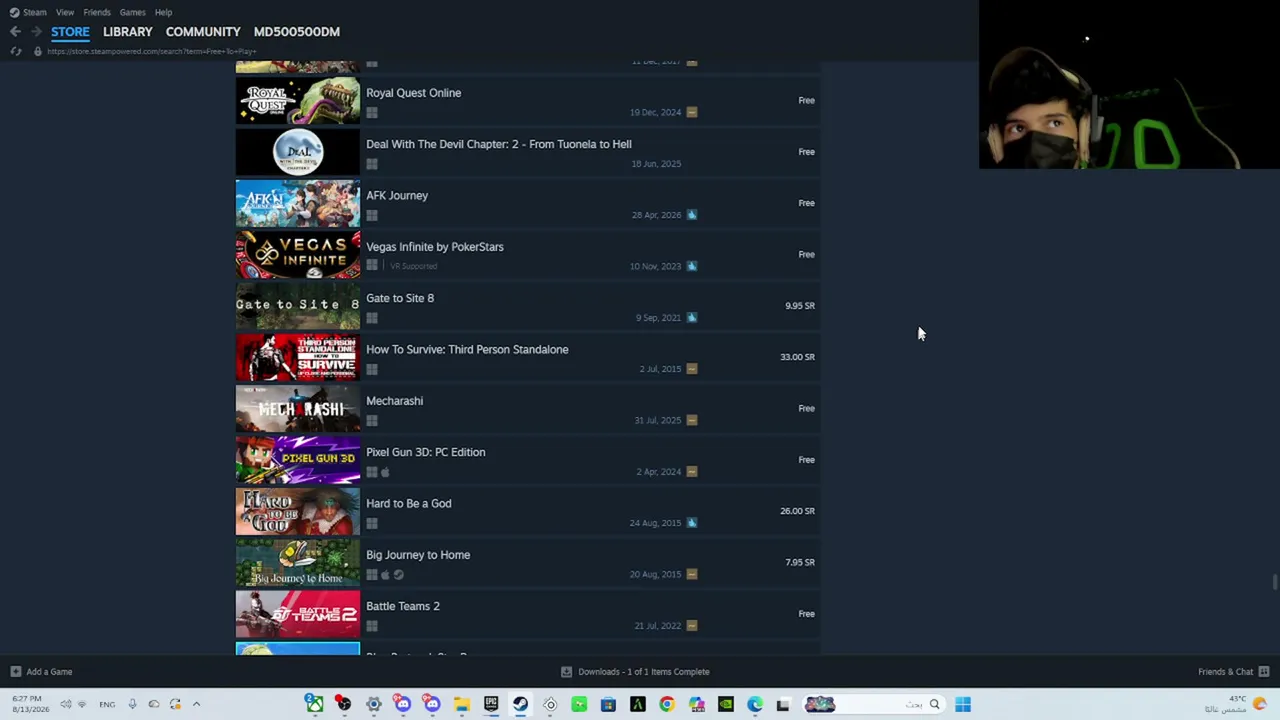Image resolution: width=1280 pixels, height=720 pixels.
Task: Go back with the Steam back arrow
Action: [x=15, y=32]
